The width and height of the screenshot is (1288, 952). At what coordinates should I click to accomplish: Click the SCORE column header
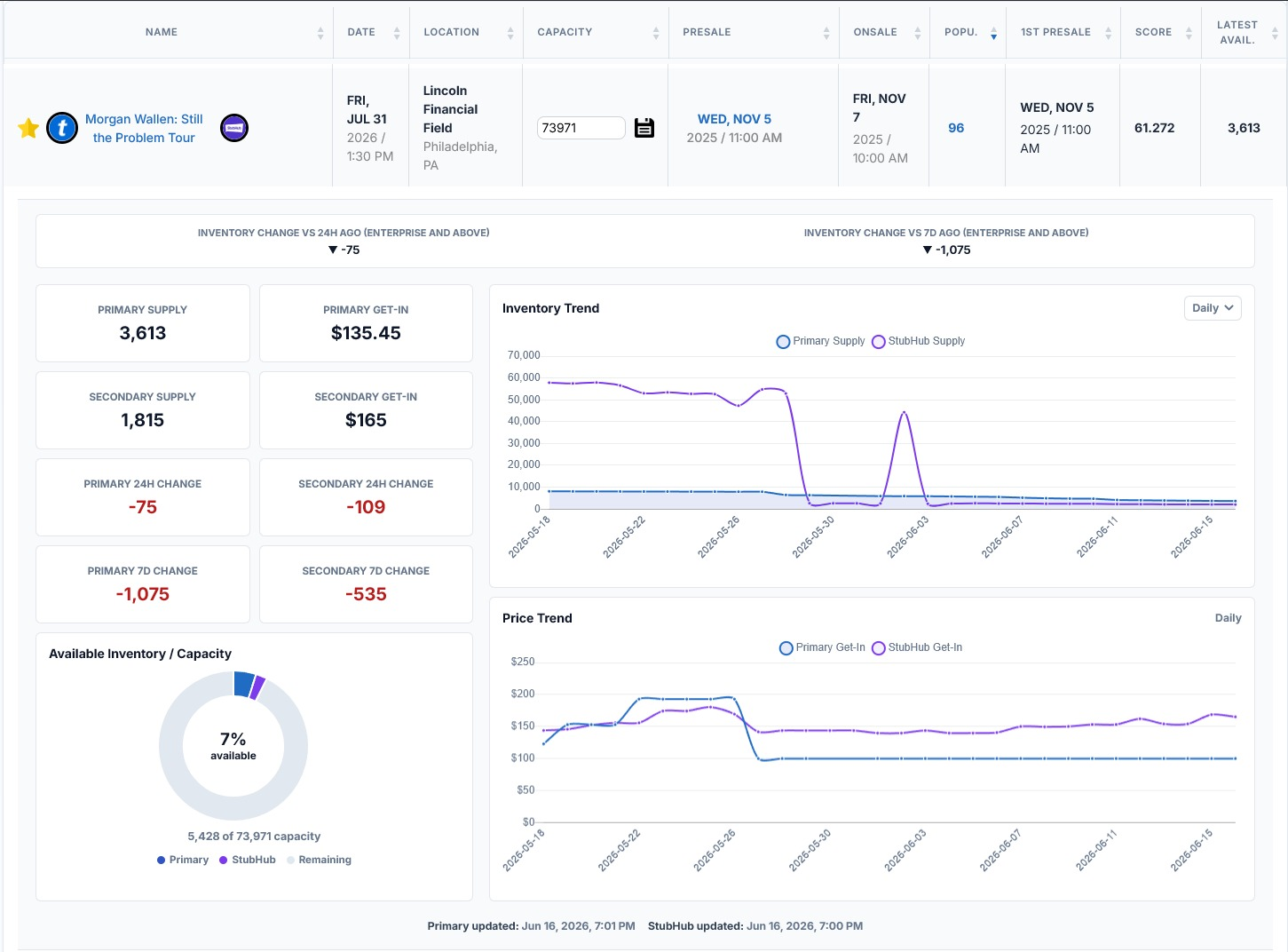pyautogui.click(x=1153, y=32)
